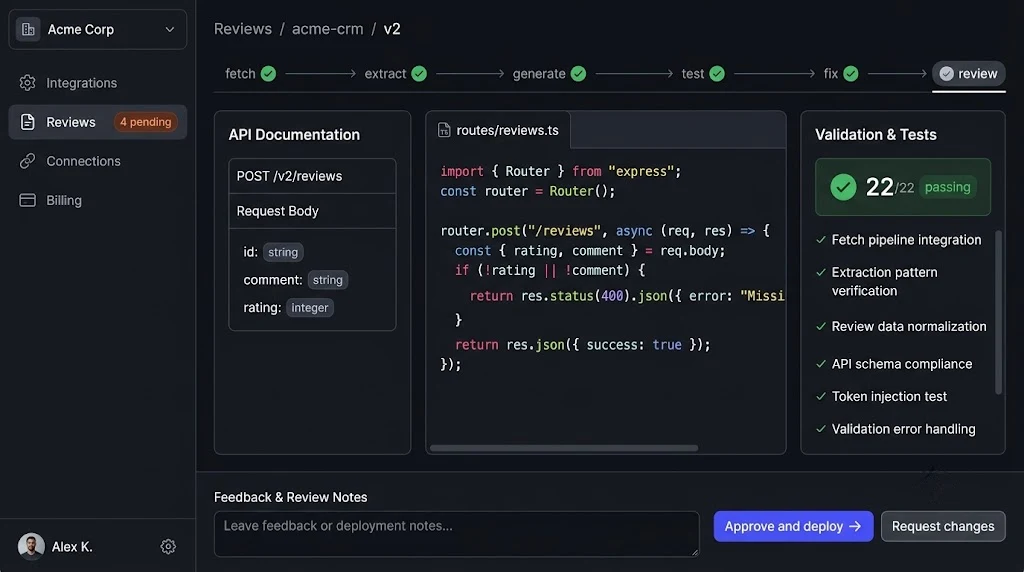Click the return res.json success line
Image resolution: width=1024 pixels, height=572 pixels.
point(583,345)
